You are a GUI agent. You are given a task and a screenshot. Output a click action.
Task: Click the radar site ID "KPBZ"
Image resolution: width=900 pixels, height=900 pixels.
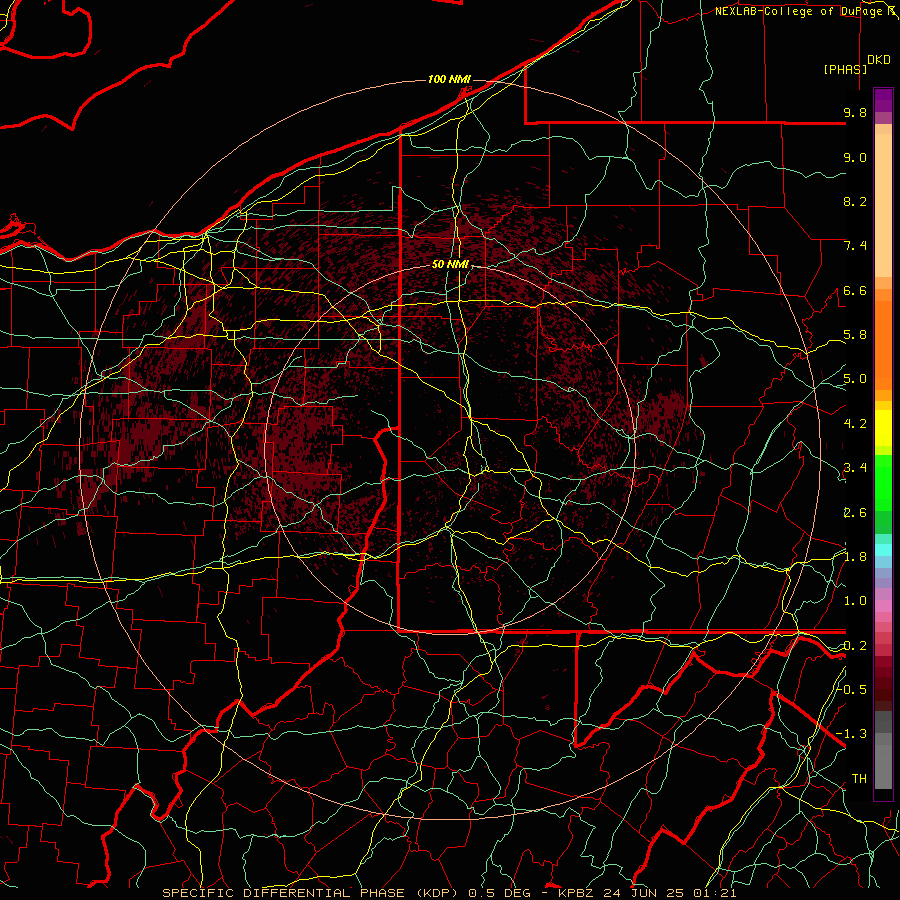tap(577, 893)
